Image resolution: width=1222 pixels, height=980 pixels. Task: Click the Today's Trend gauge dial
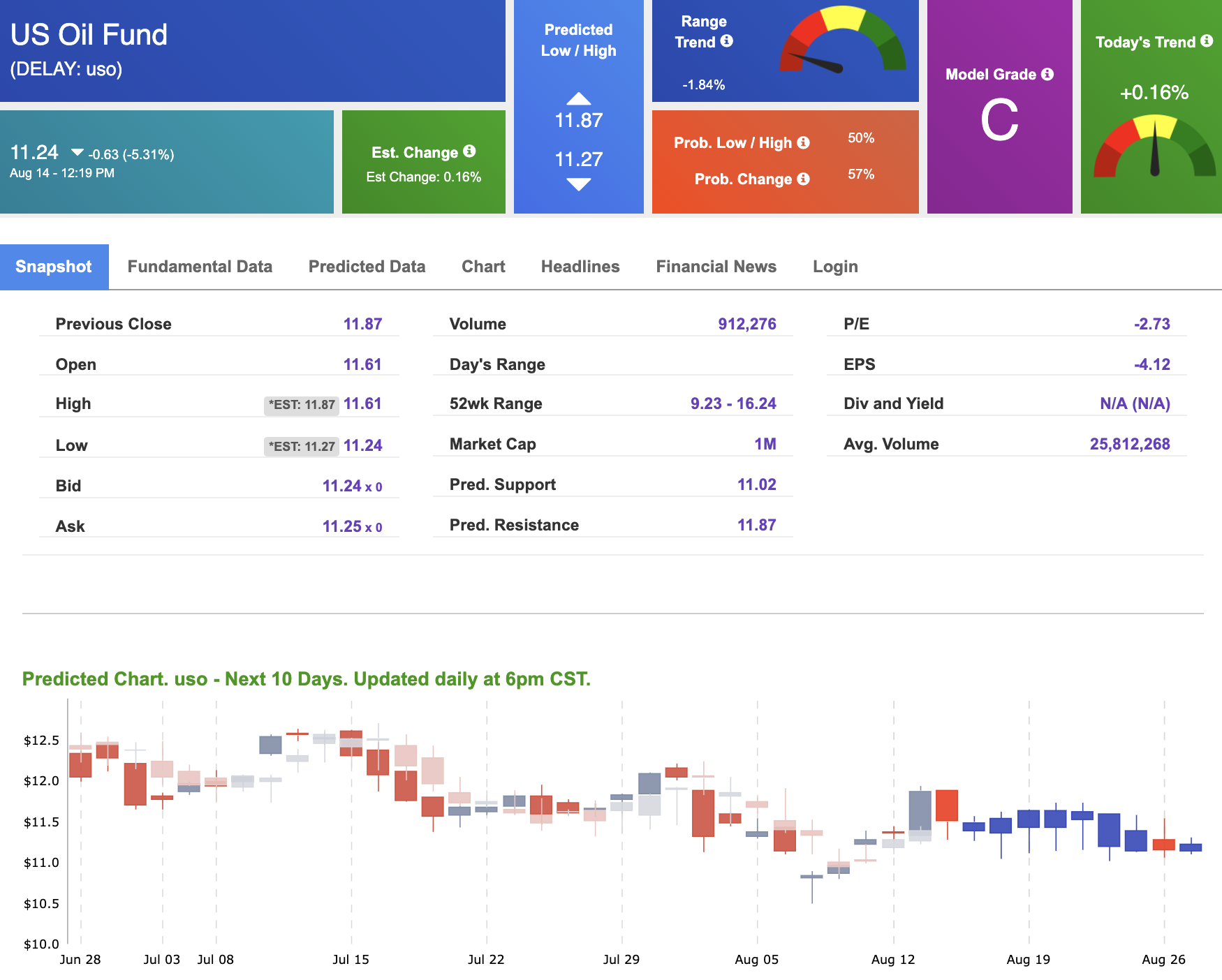pyautogui.click(x=1154, y=147)
